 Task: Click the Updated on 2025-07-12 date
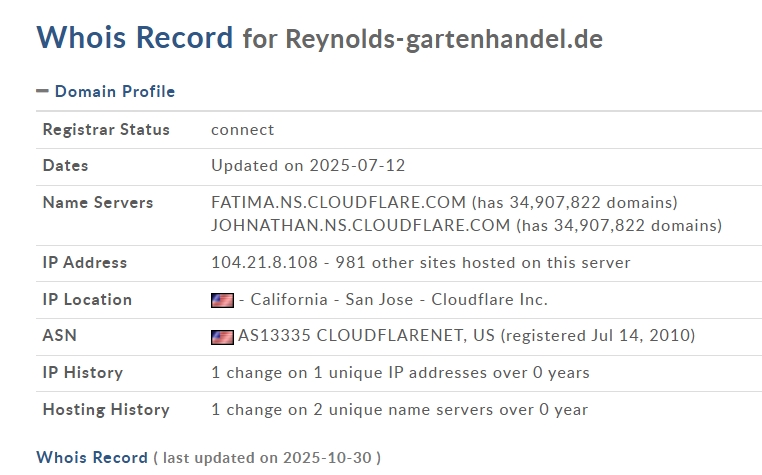coord(308,166)
